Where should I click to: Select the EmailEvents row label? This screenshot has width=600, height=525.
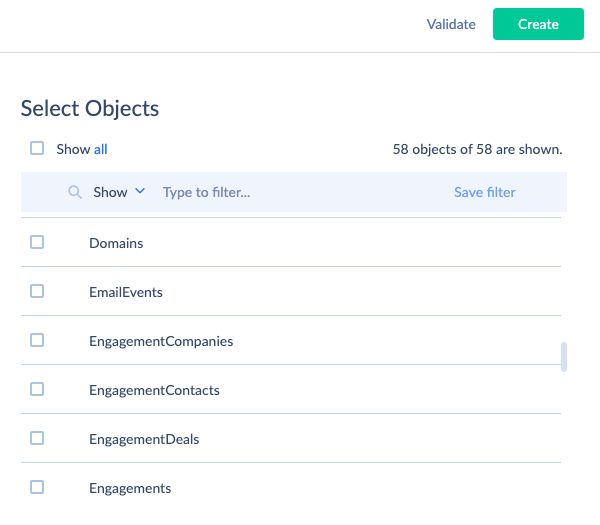coord(126,292)
